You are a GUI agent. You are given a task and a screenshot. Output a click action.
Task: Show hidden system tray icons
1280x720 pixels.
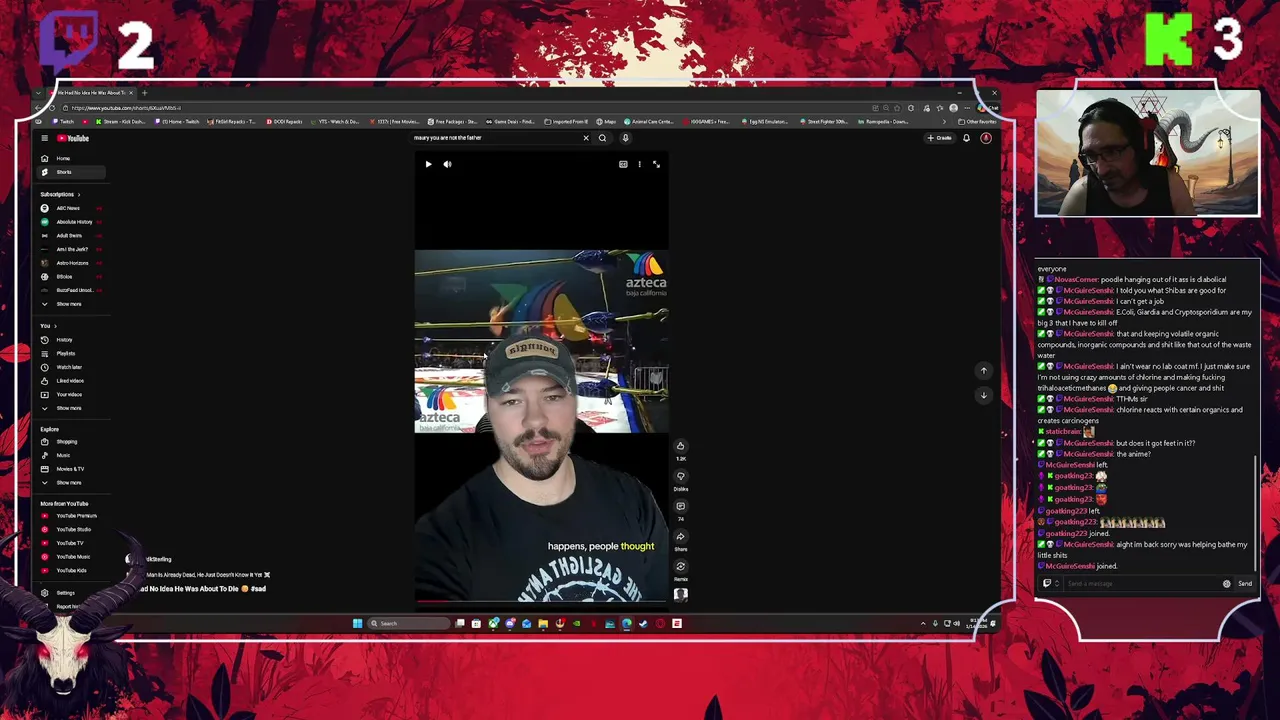(923, 624)
